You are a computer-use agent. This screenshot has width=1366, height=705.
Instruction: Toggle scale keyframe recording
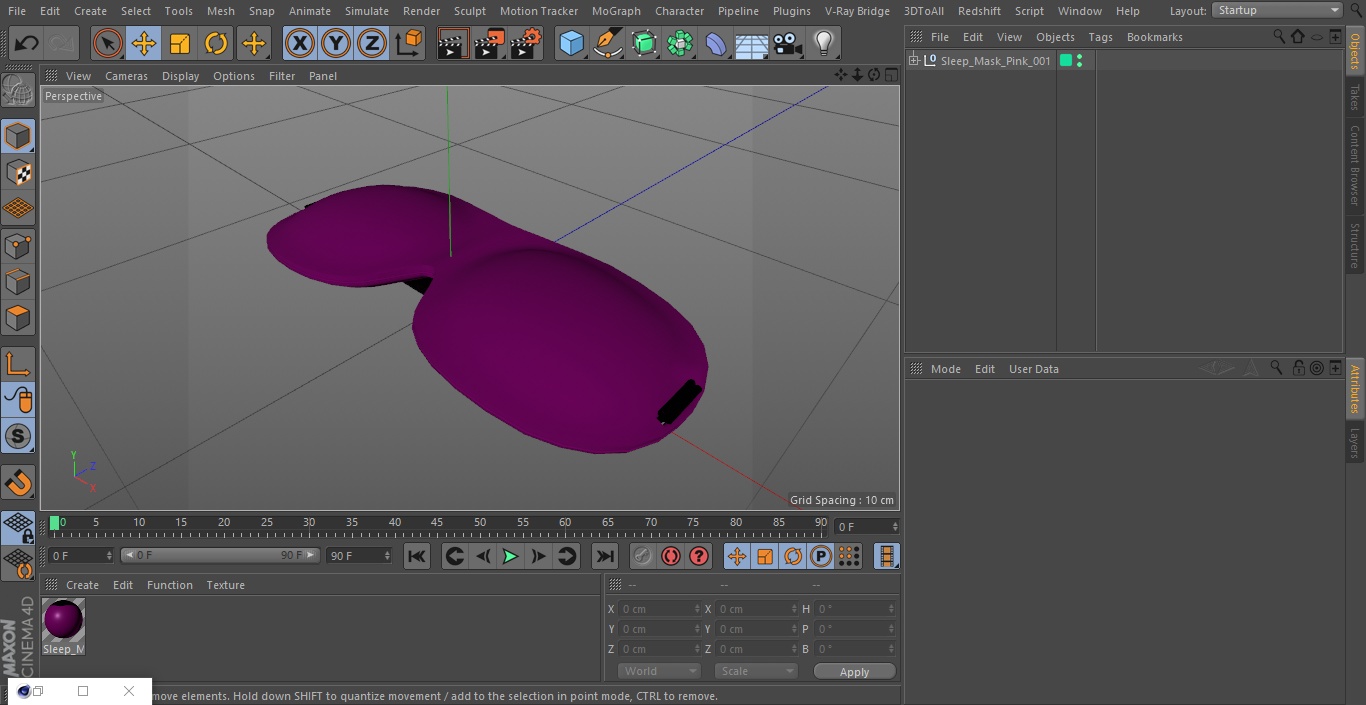(x=765, y=556)
